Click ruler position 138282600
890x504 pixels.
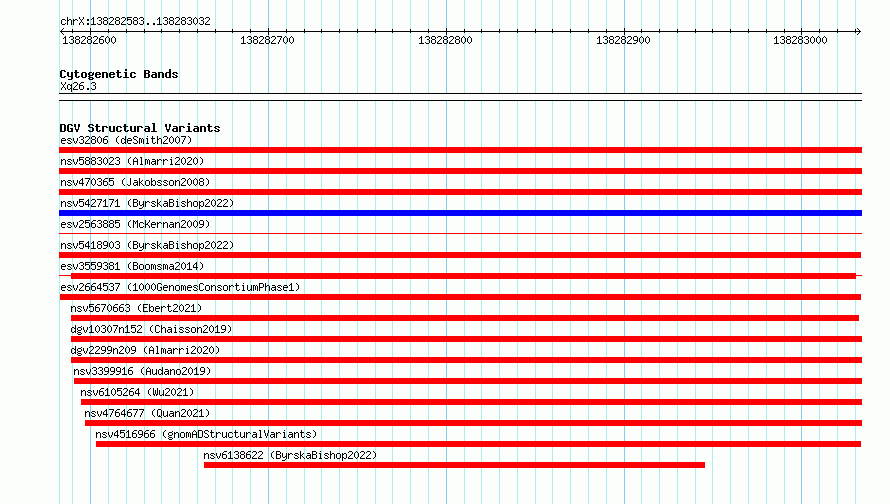(89, 40)
